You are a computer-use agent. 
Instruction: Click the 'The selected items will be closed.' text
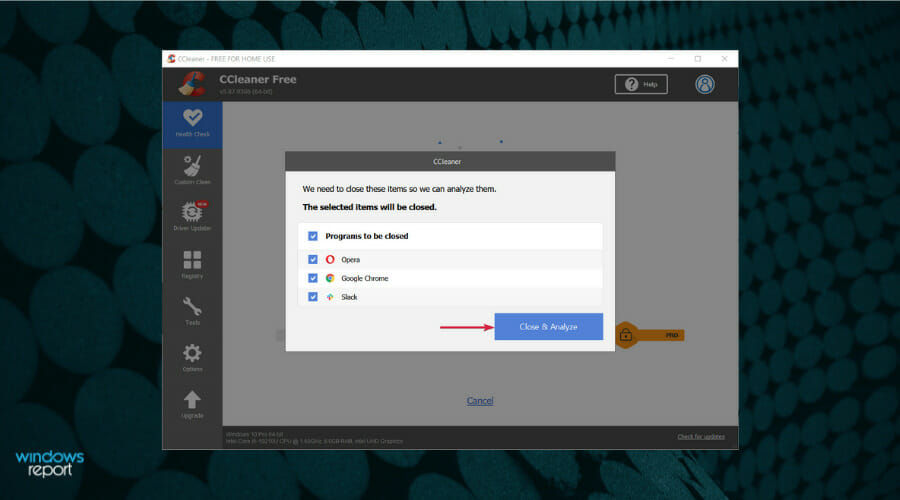click(x=370, y=207)
